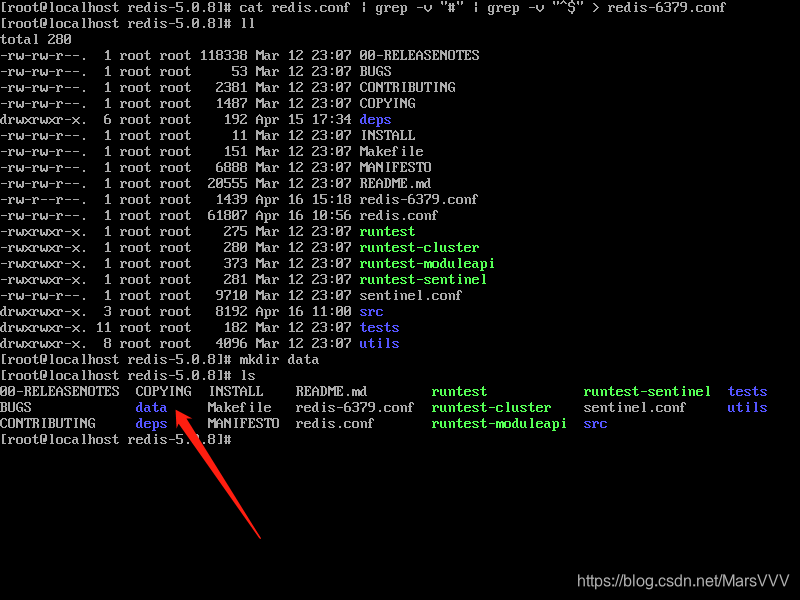Select the blue deps directory in ll output

pyautogui.click(x=375, y=119)
